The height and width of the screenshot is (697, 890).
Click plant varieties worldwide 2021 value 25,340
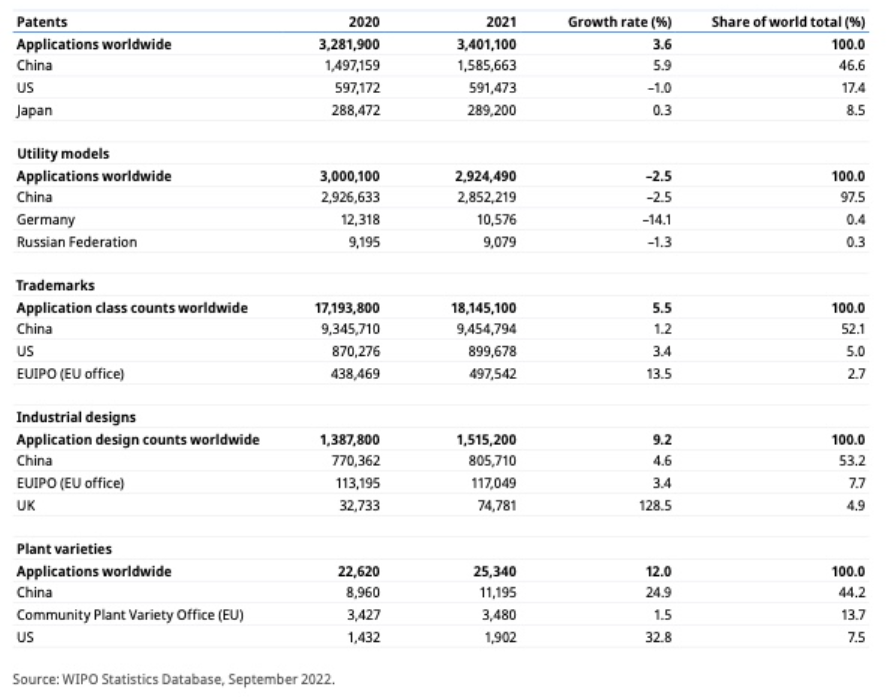pyautogui.click(x=495, y=572)
